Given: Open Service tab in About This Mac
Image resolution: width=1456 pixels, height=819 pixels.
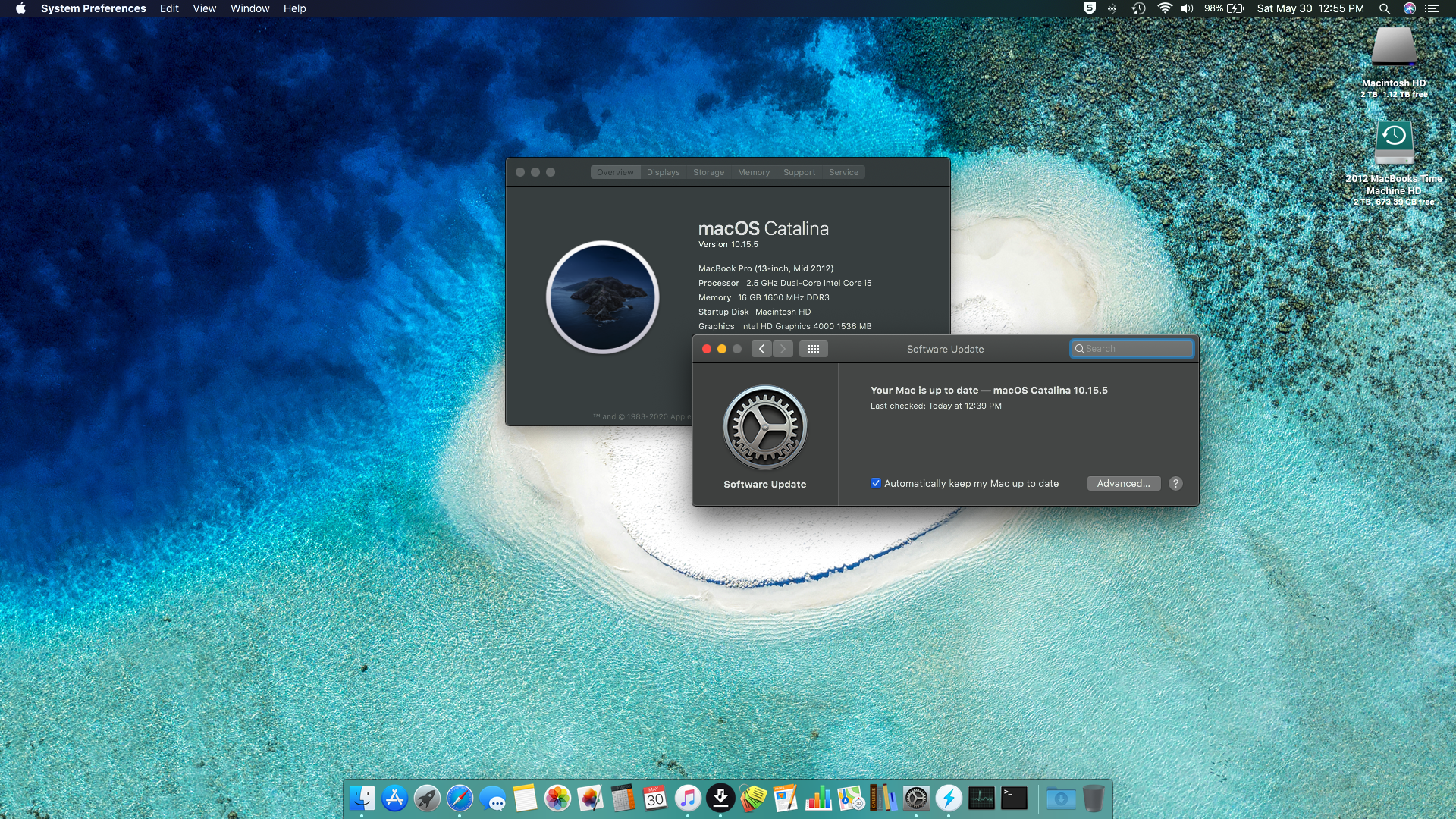Looking at the screenshot, I should pyautogui.click(x=844, y=172).
